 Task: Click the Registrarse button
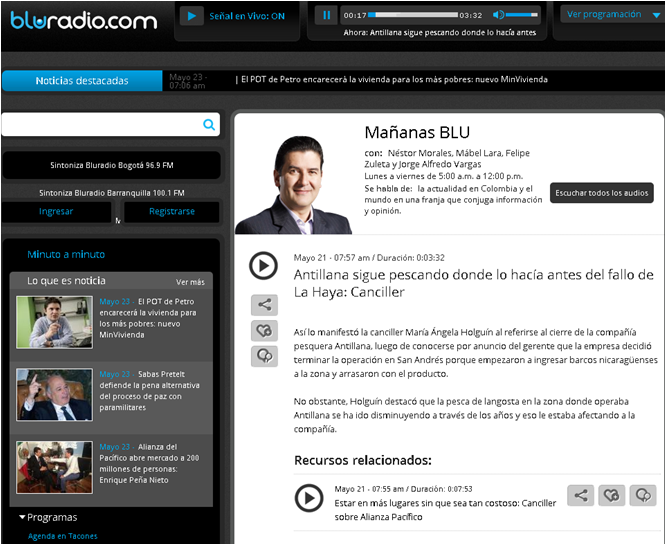(172, 212)
